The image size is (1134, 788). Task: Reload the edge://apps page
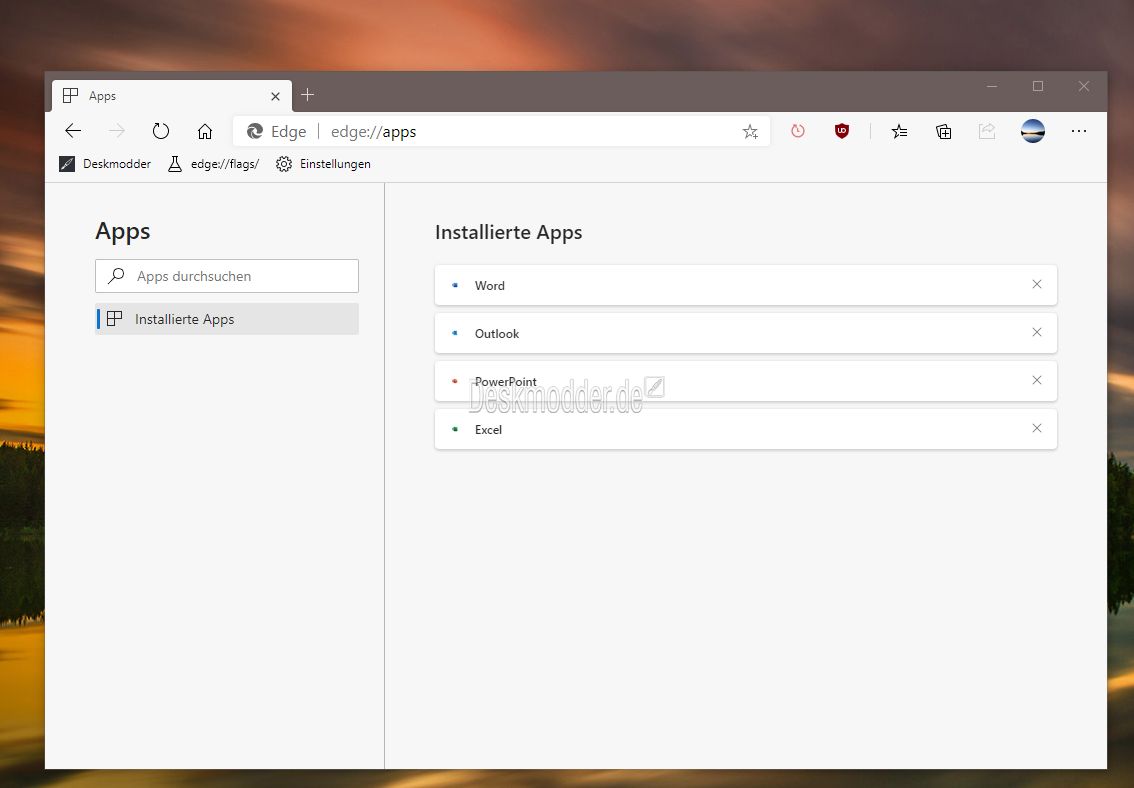(x=161, y=131)
